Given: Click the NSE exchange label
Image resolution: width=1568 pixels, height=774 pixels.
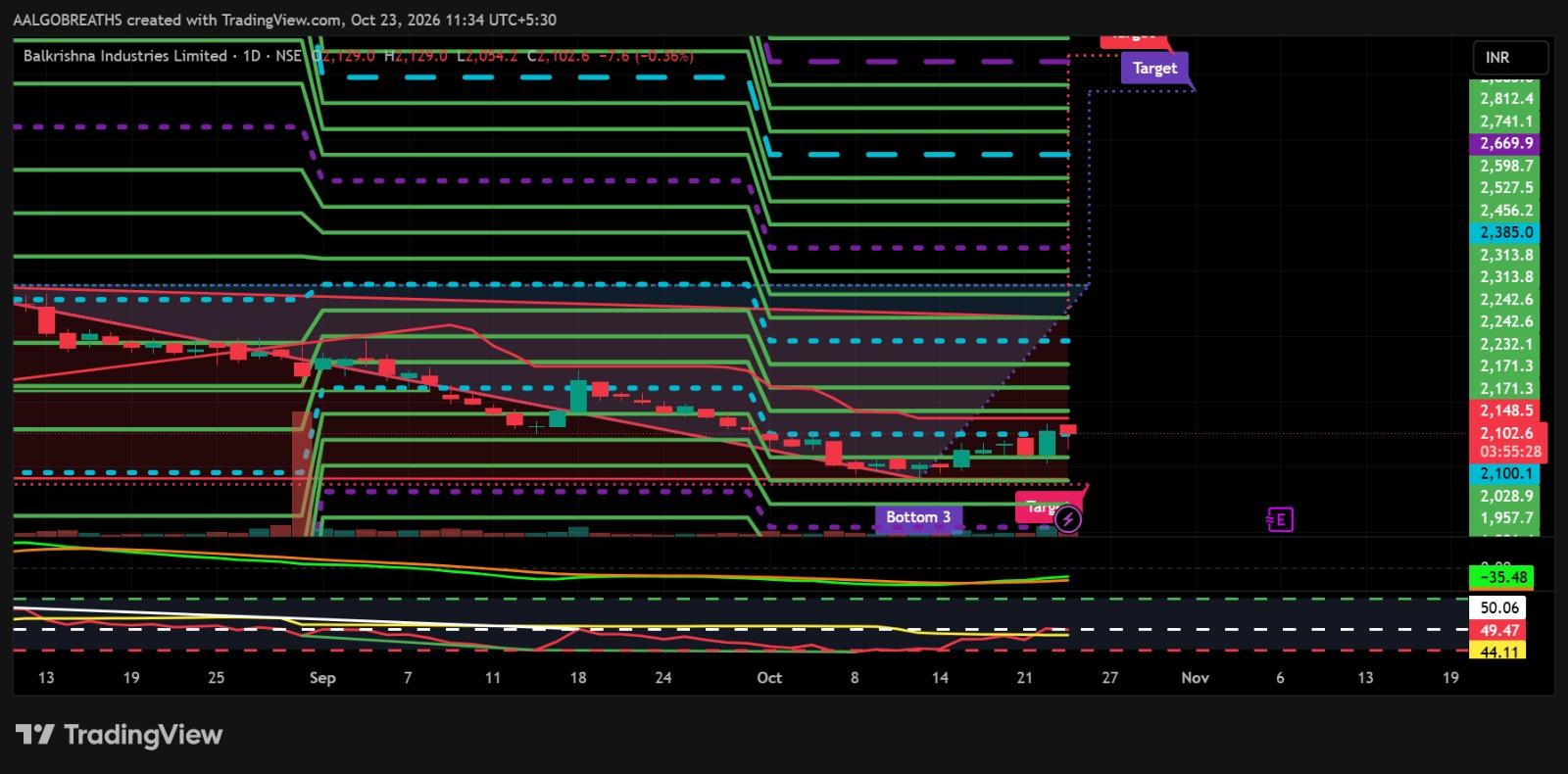Looking at the screenshot, I should click(288, 56).
